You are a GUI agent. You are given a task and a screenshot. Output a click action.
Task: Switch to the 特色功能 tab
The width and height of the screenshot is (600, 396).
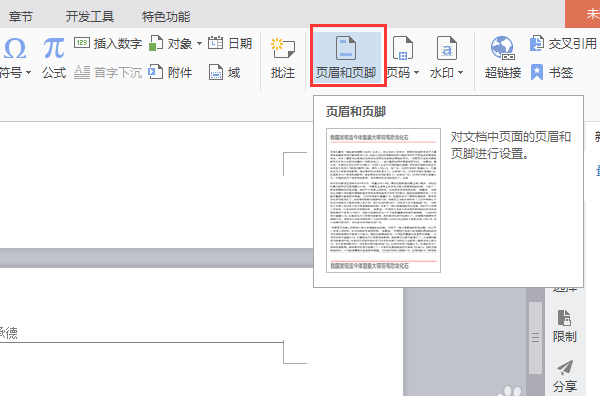pyautogui.click(x=166, y=16)
